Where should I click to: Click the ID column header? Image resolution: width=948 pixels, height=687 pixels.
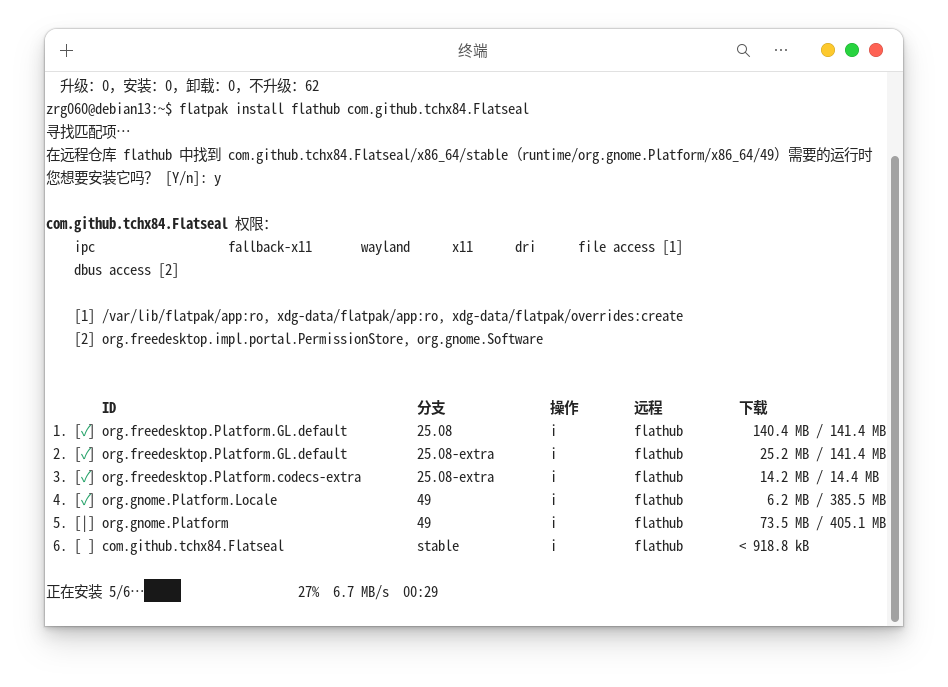click(x=109, y=408)
